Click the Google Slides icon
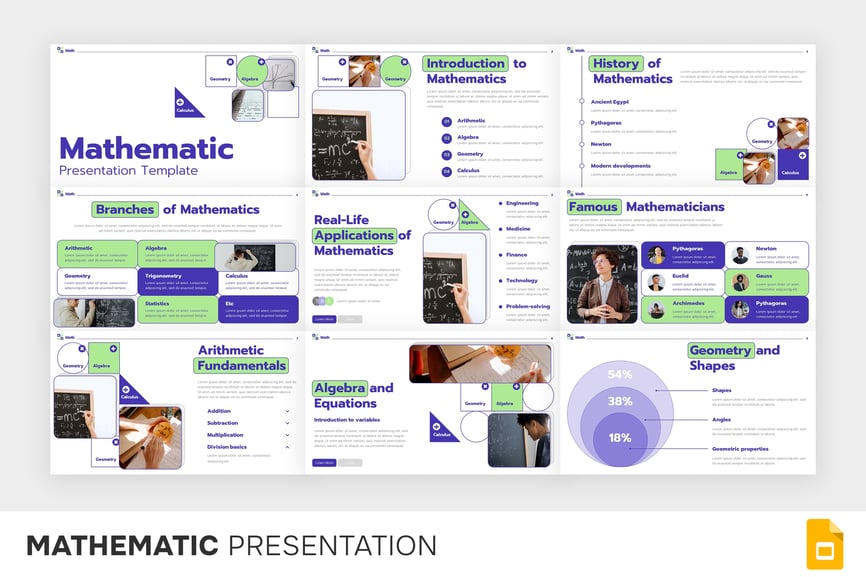 tap(825, 544)
